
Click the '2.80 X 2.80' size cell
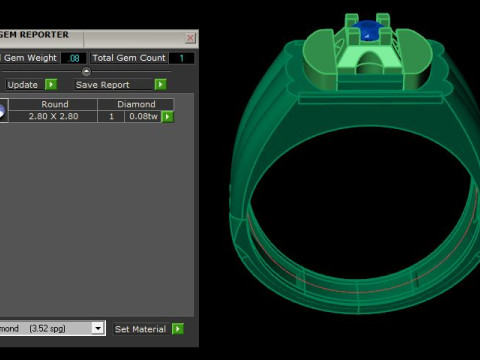[x=53, y=116]
